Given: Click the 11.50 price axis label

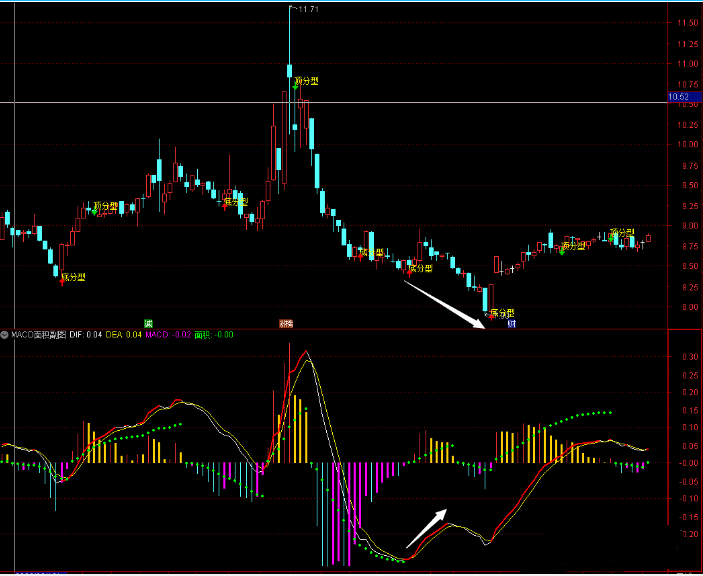Looking at the screenshot, I should 688,23.
